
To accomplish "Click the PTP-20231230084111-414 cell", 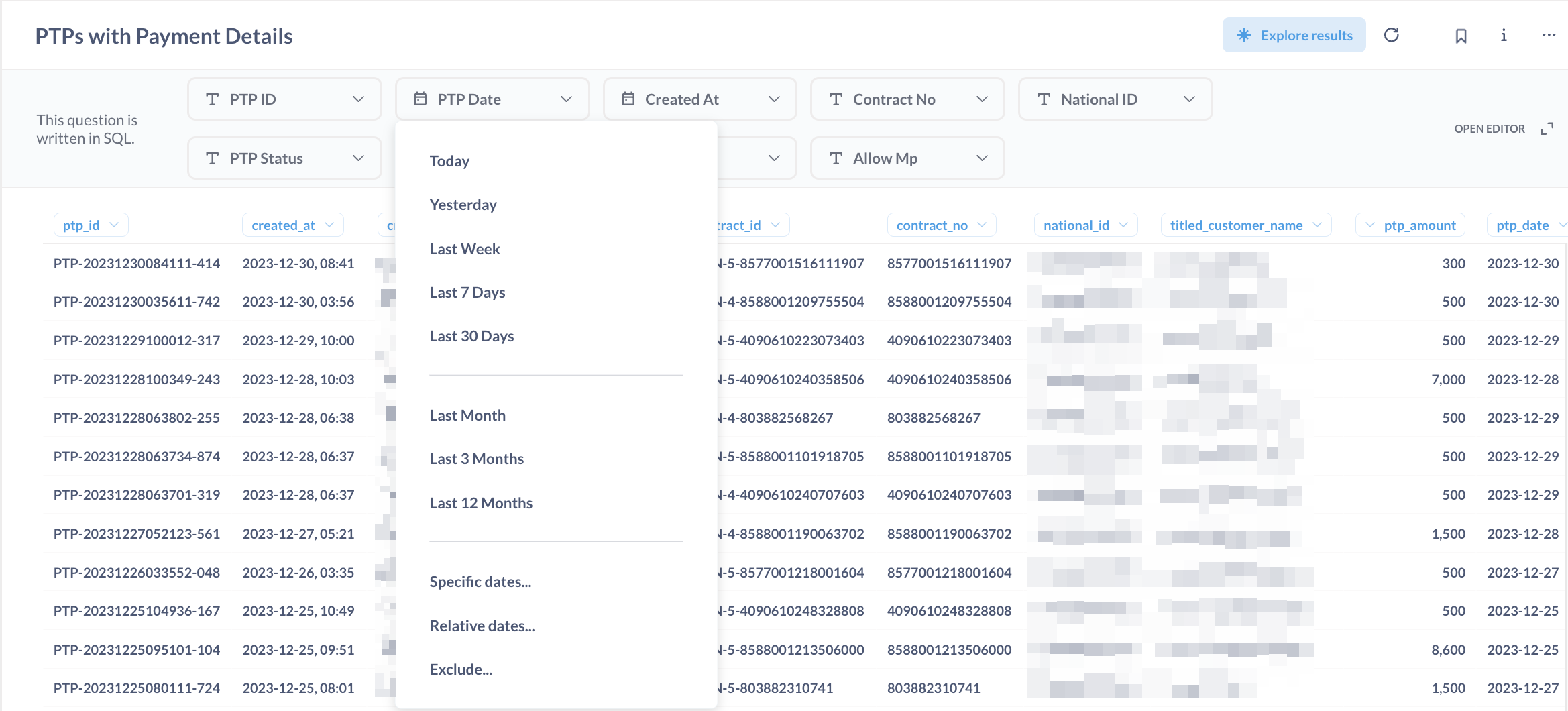I will tap(137, 264).
